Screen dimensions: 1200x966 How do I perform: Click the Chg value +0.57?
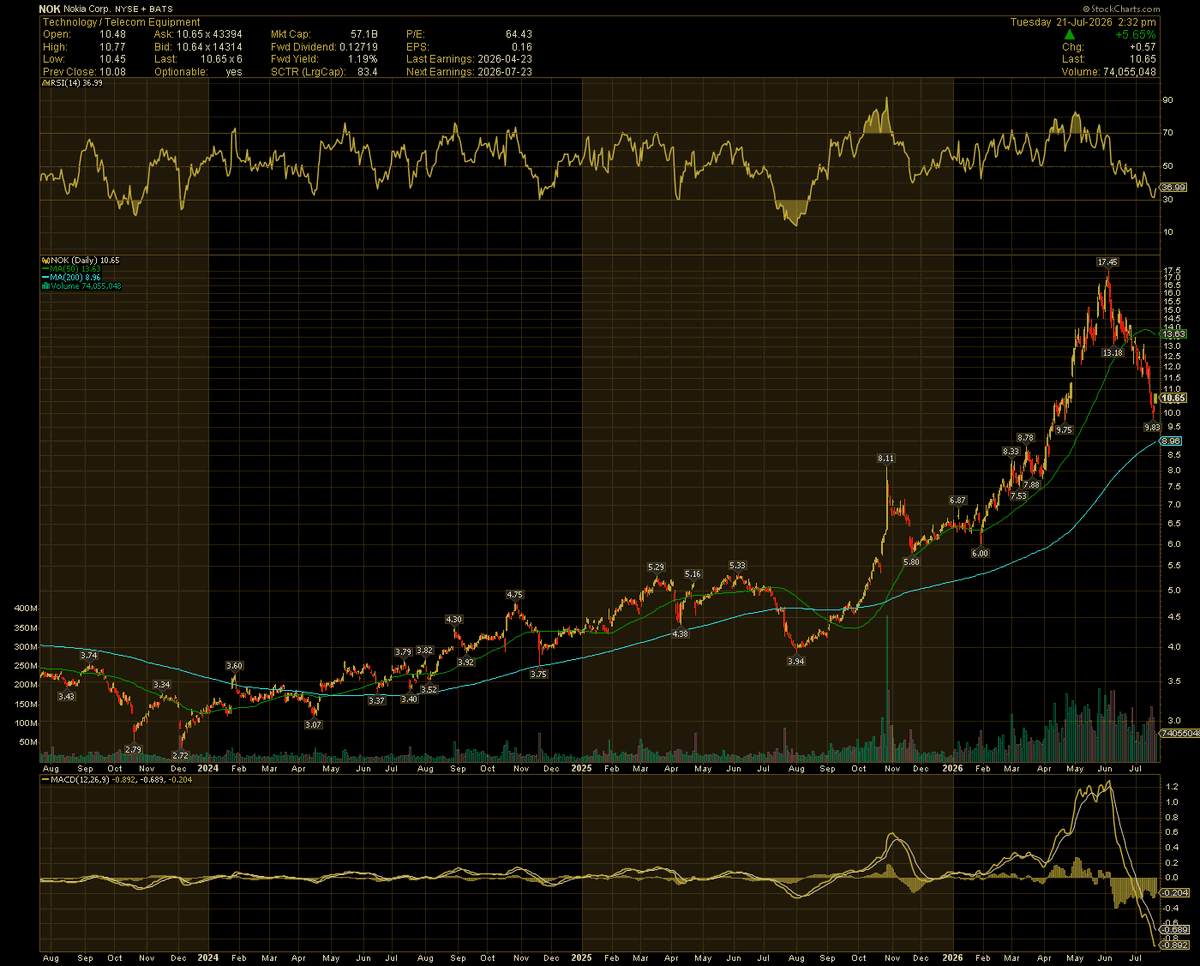coord(1142,46)
